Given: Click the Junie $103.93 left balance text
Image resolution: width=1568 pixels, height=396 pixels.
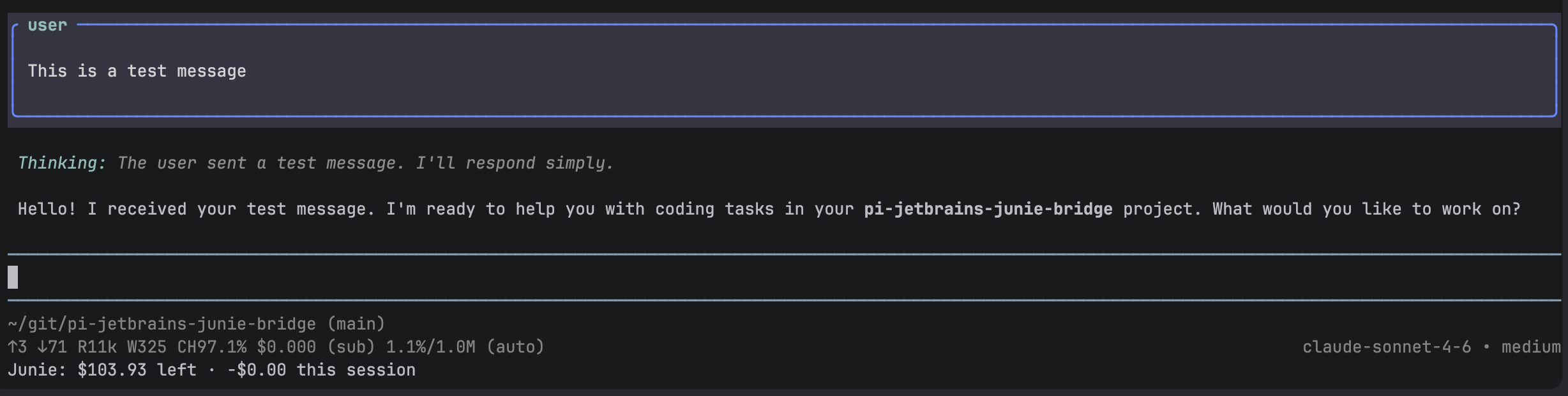Looking at the screenshot, I should [x=102, y=370].
